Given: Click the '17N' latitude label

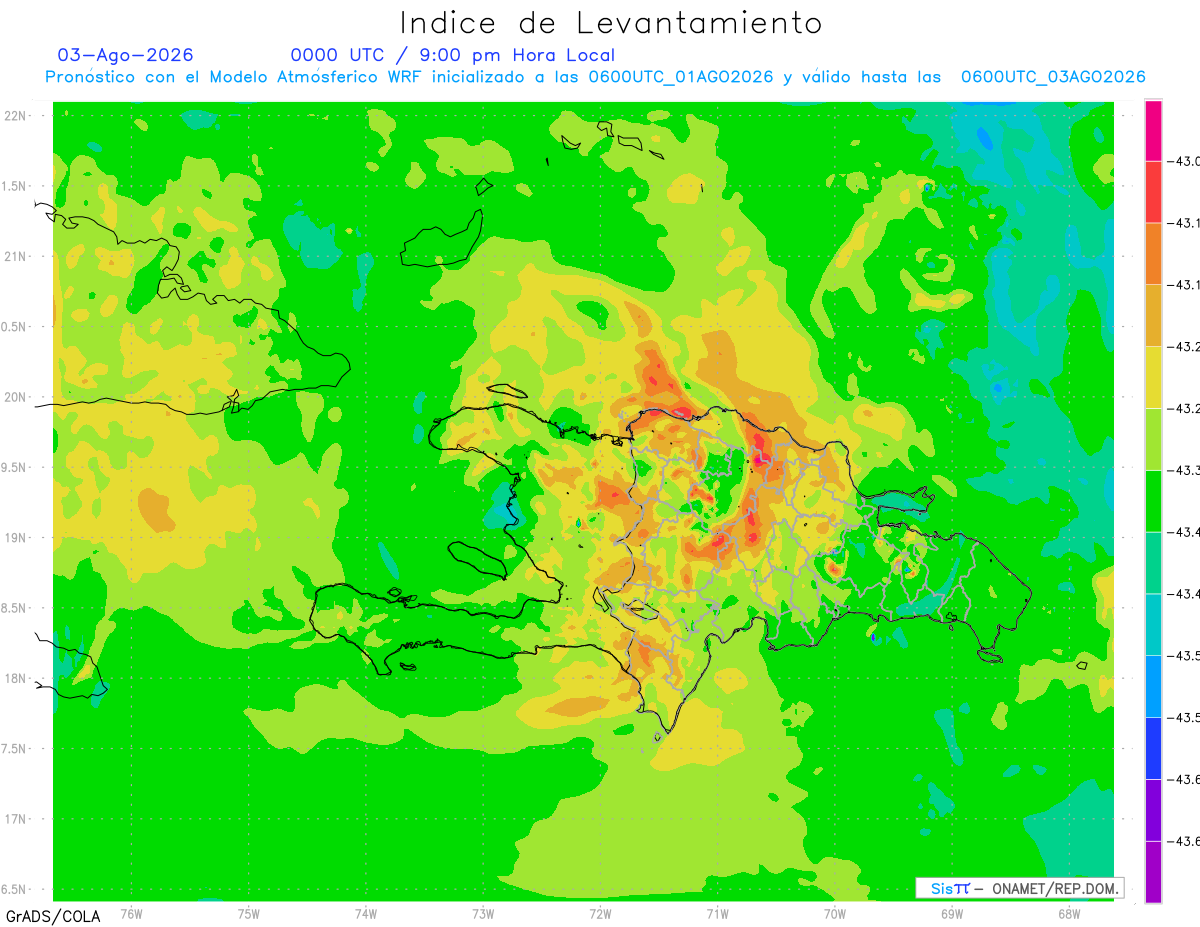Looking at the screenshot, I should [x=16, y=819].
